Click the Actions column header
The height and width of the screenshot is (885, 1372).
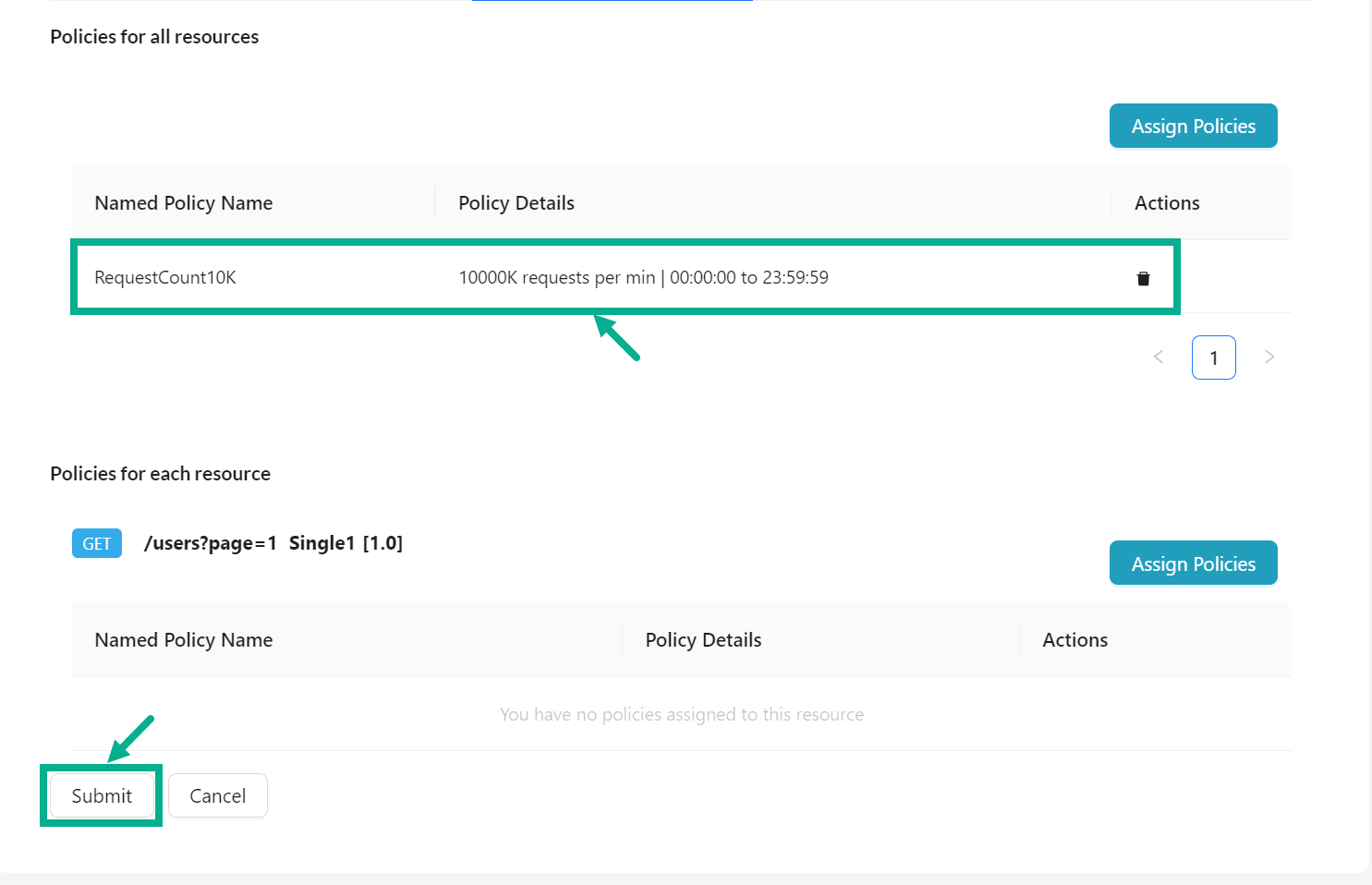(1166, 202)
